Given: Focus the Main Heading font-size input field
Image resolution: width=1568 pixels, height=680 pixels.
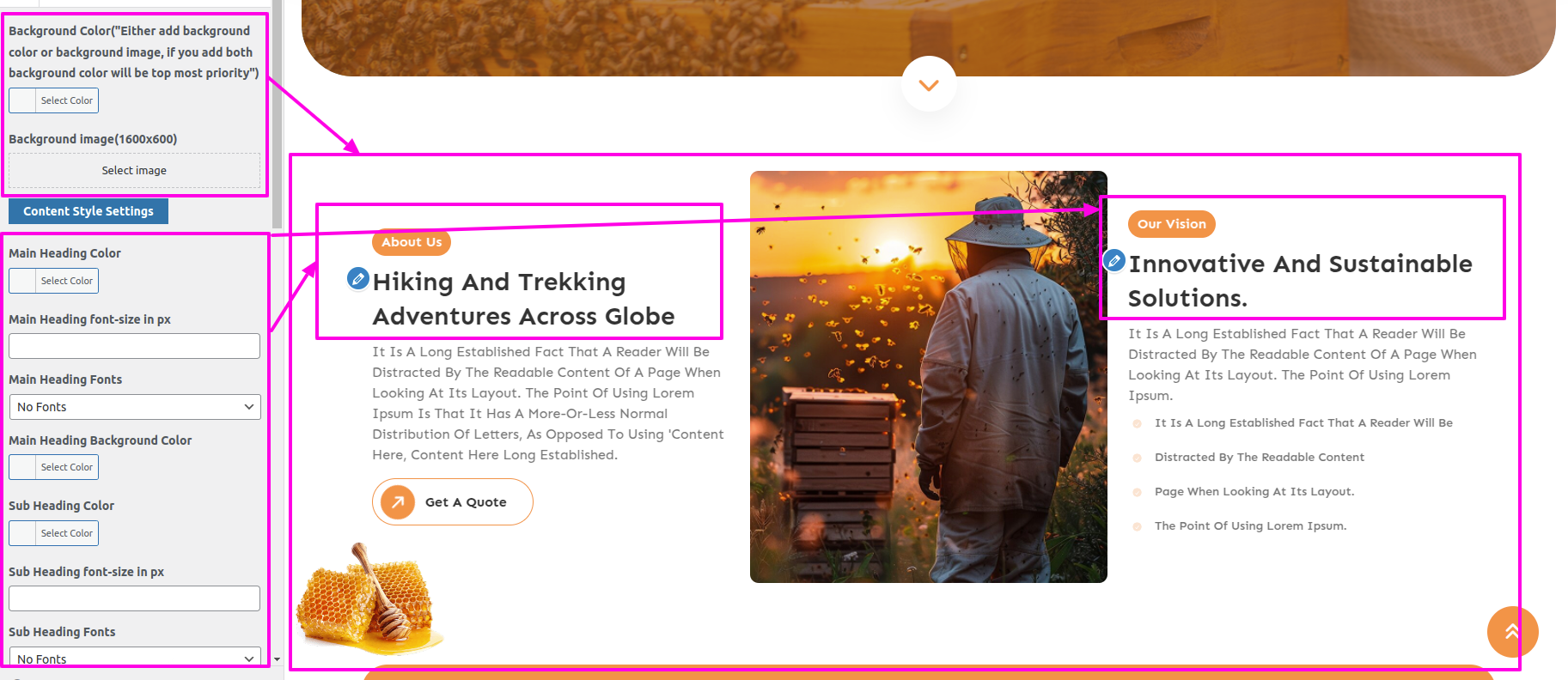Looking at the screenshot, I should click(134, 346).
